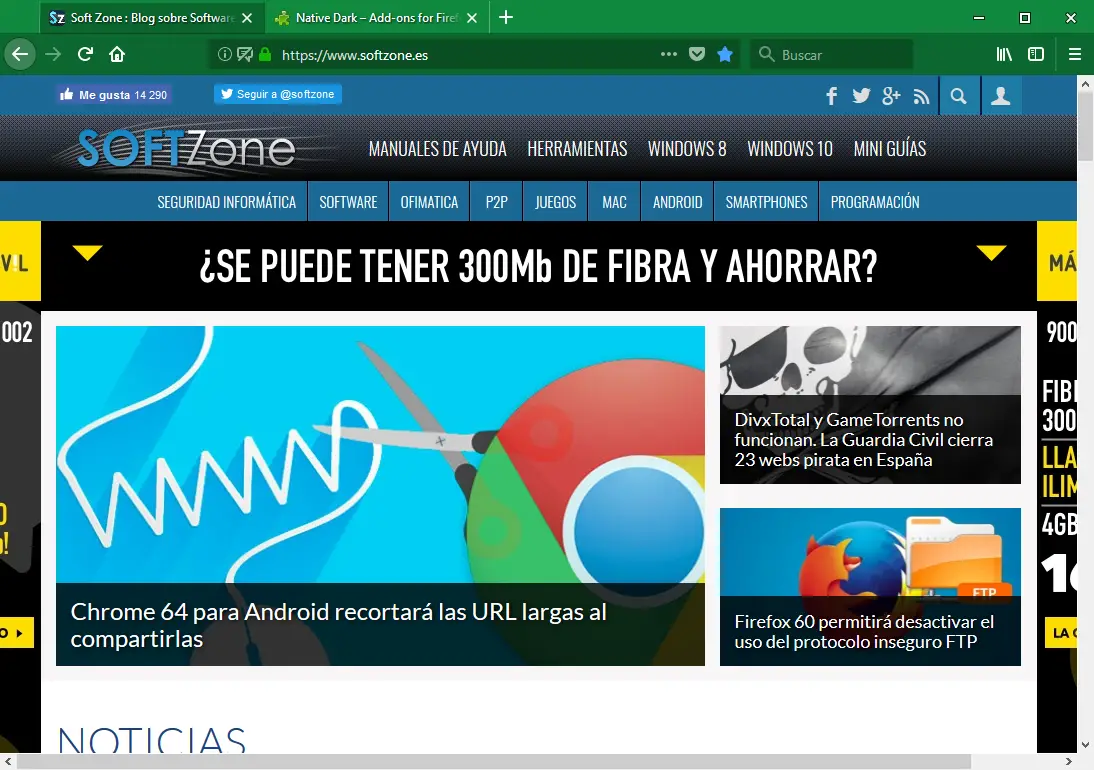Screen dimensions: 1094x770
Task: Click the left yellow banner arrow
Action: pos(87,252)
